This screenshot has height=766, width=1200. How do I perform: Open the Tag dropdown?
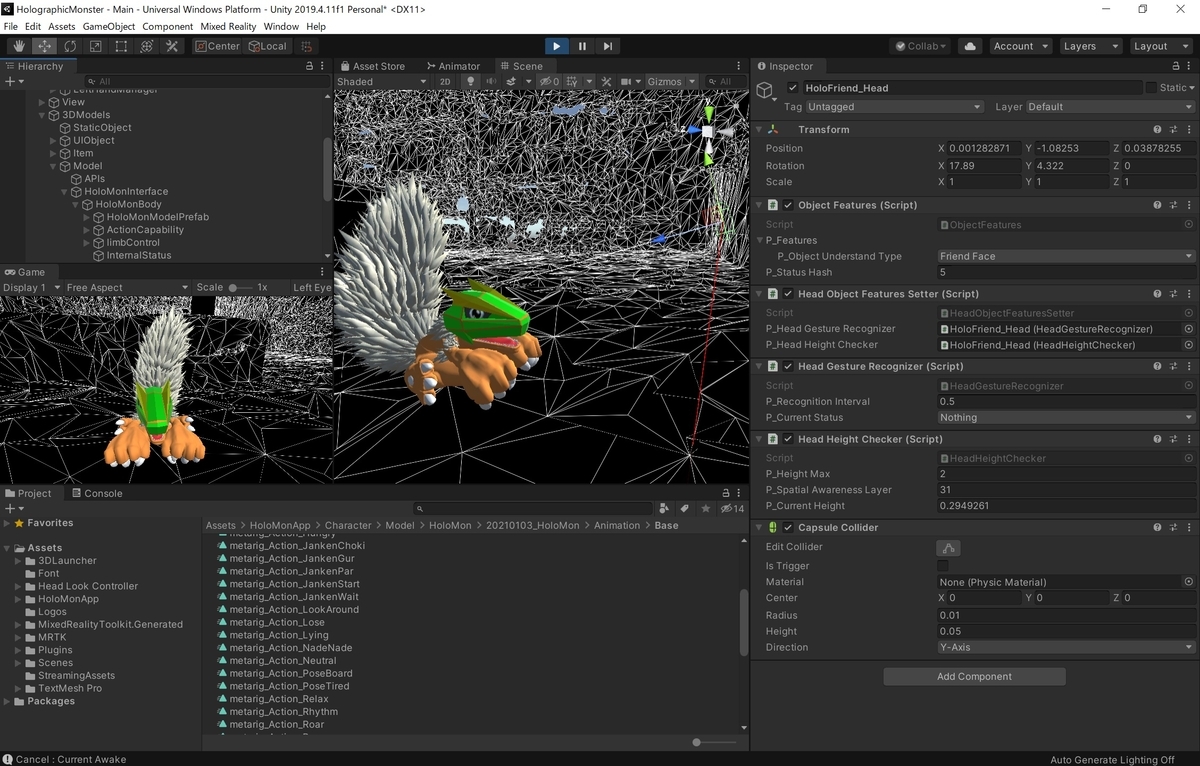pyautogui.click(x=896, y=107)
